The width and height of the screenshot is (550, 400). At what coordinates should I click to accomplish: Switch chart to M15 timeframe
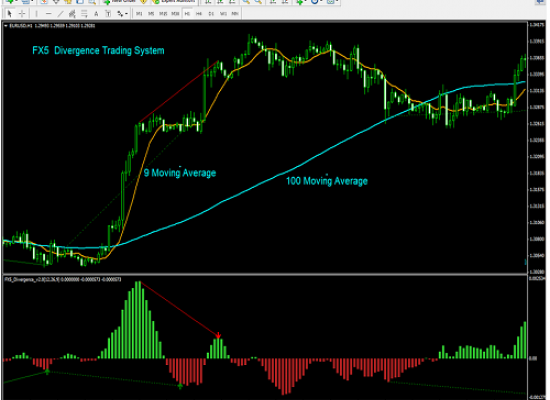click(x=163, y=14)
